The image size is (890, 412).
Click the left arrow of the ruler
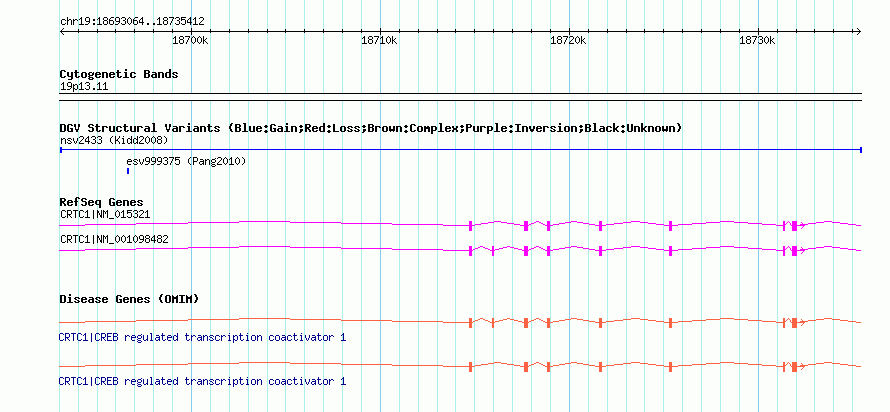(x=62, y=31)
